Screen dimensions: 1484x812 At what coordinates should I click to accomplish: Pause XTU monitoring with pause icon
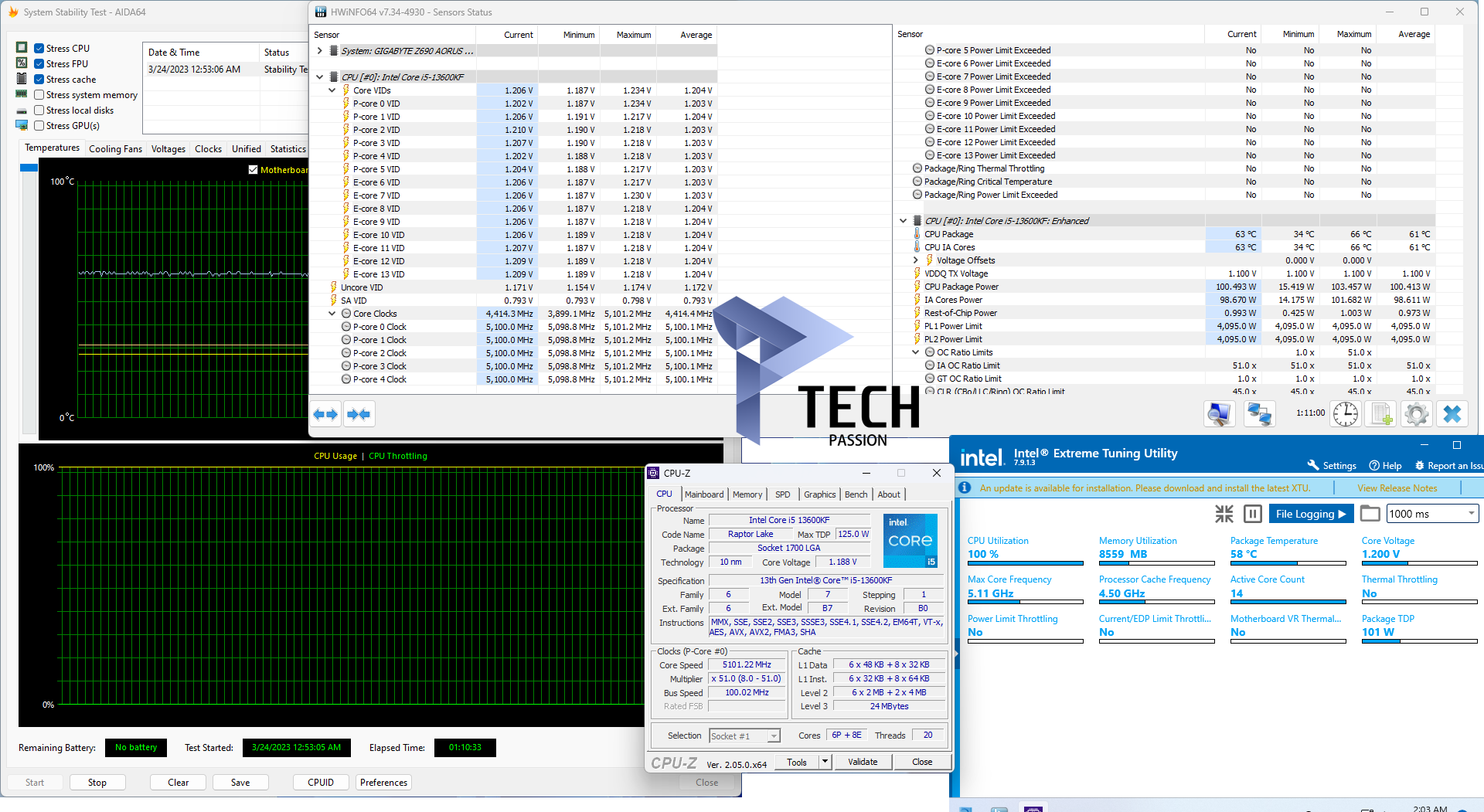[x=1253, y=514]
